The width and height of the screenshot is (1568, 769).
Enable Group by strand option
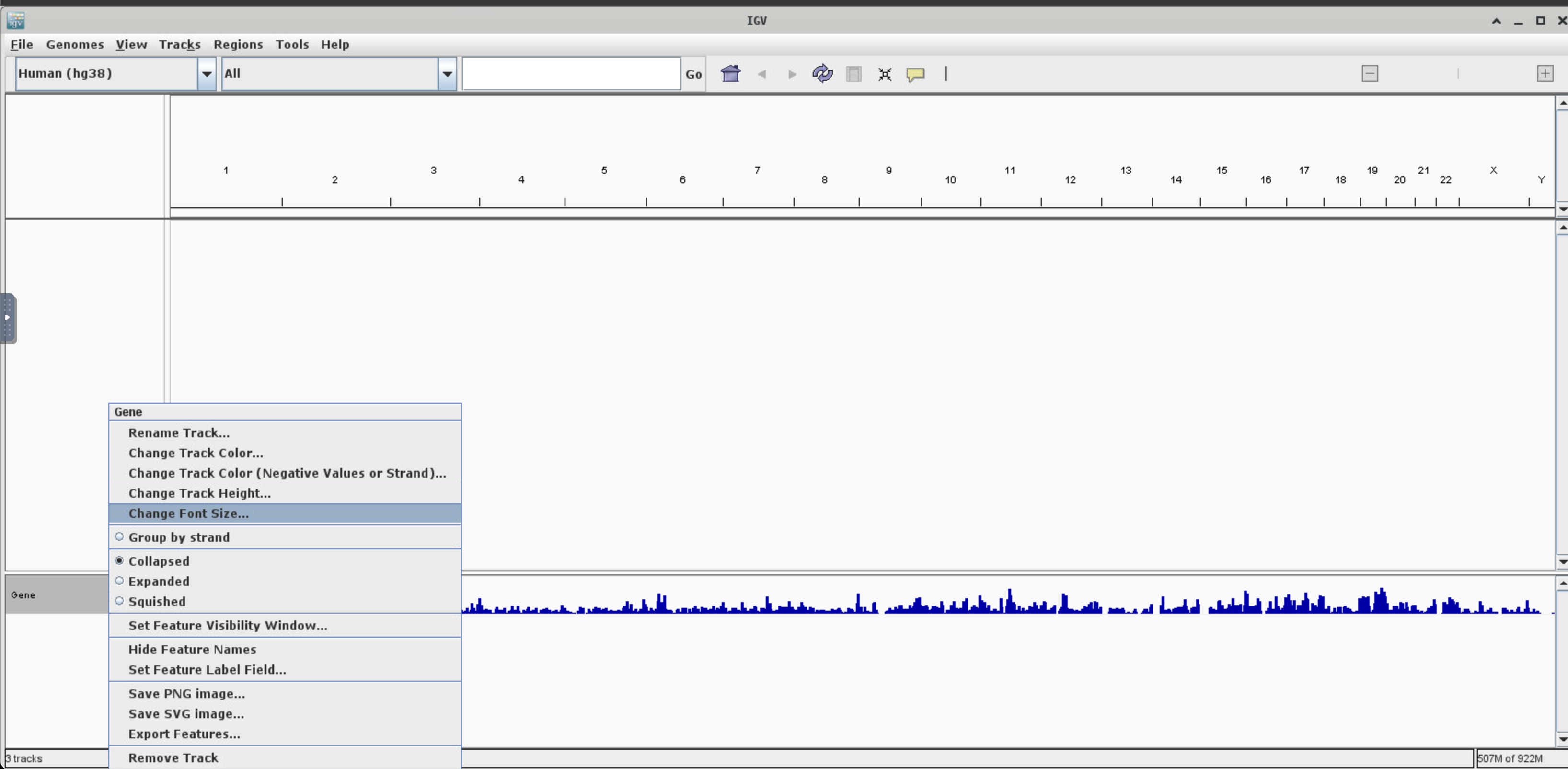pyautogui.click(x=179, y=537)
